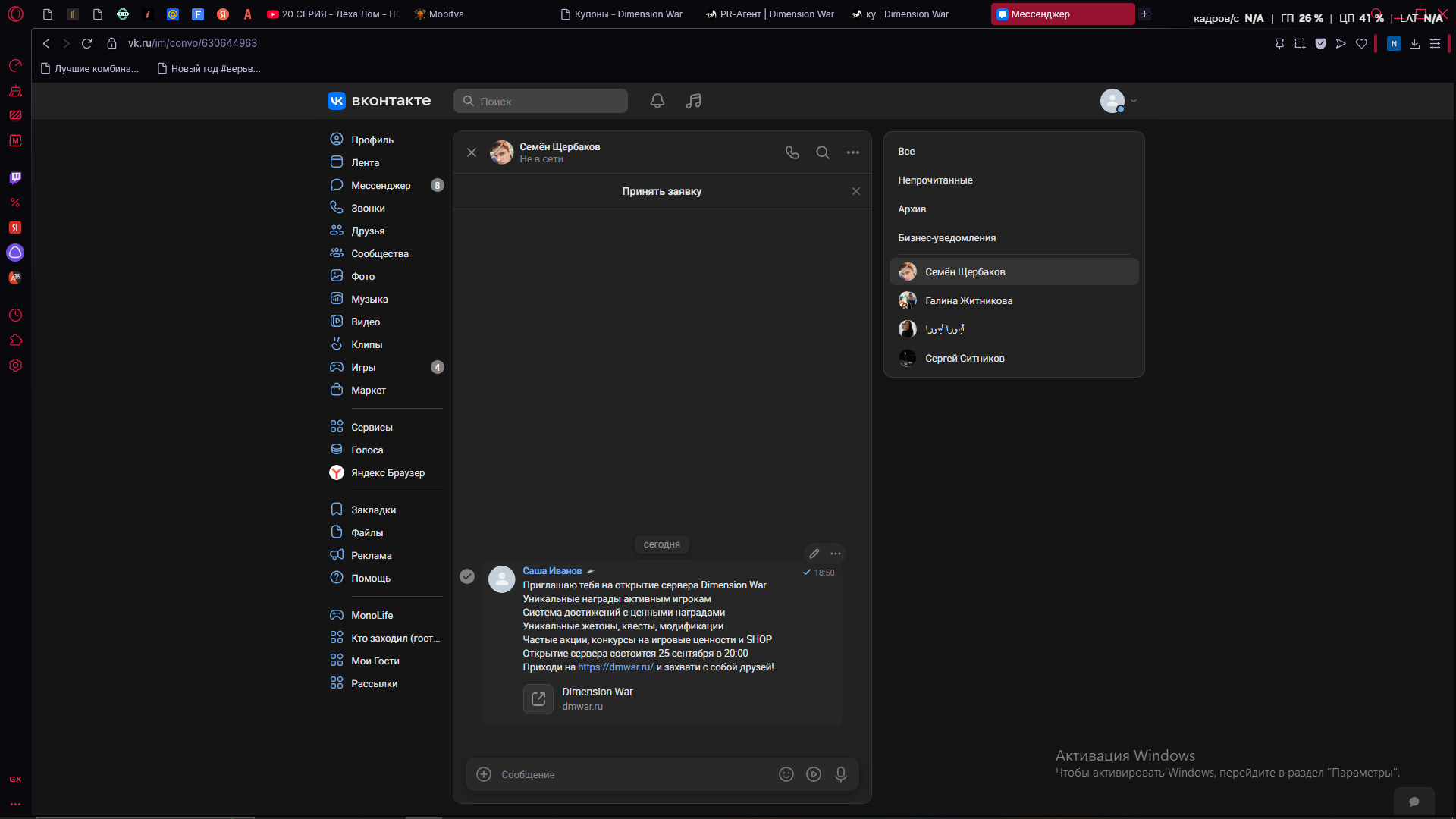The image size is (1456, 819).
Task: Switch to Купоны - Dimension War tab
Action: [622, 14]
